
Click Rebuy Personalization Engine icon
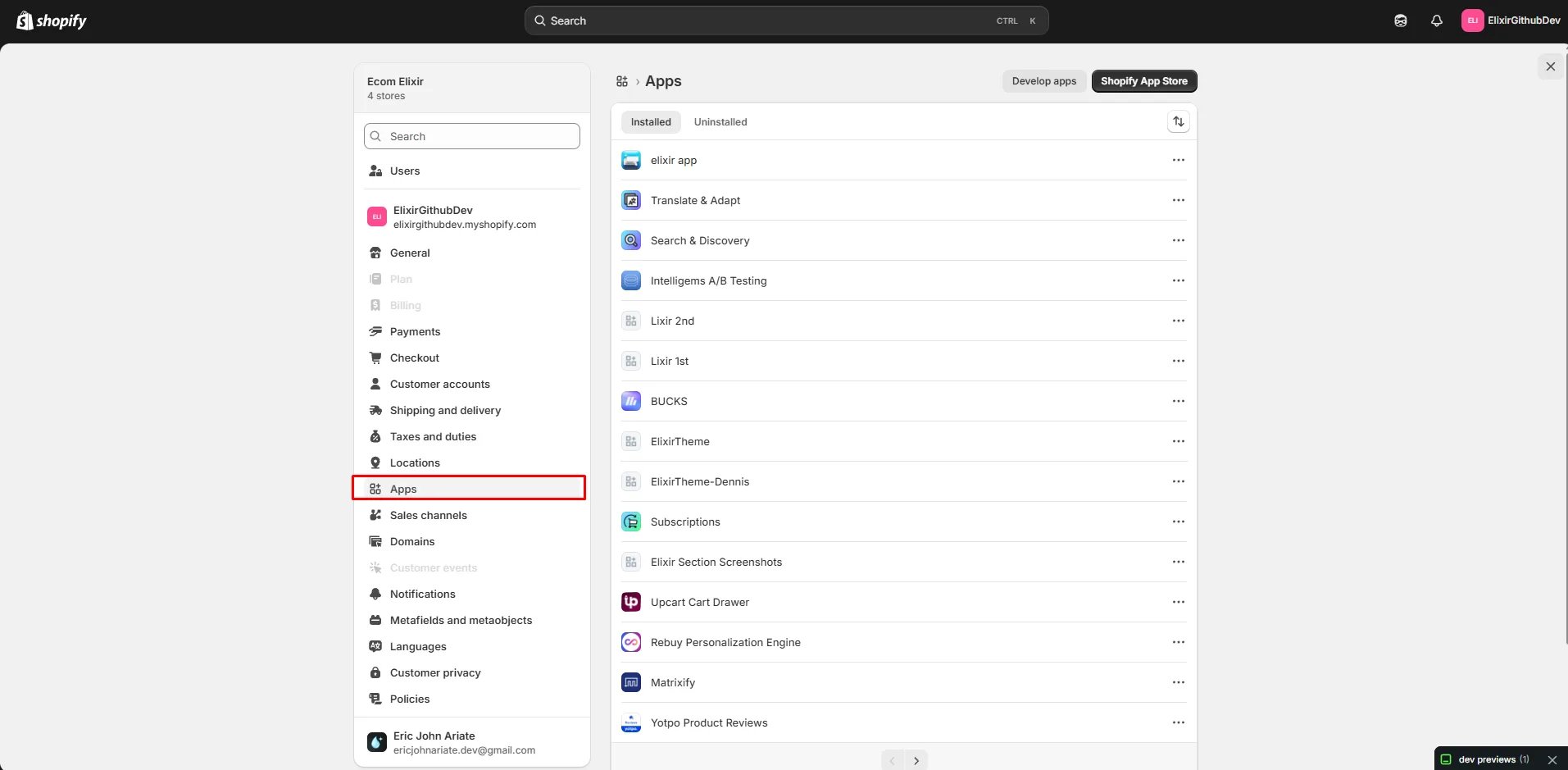[x=631, y=642]
